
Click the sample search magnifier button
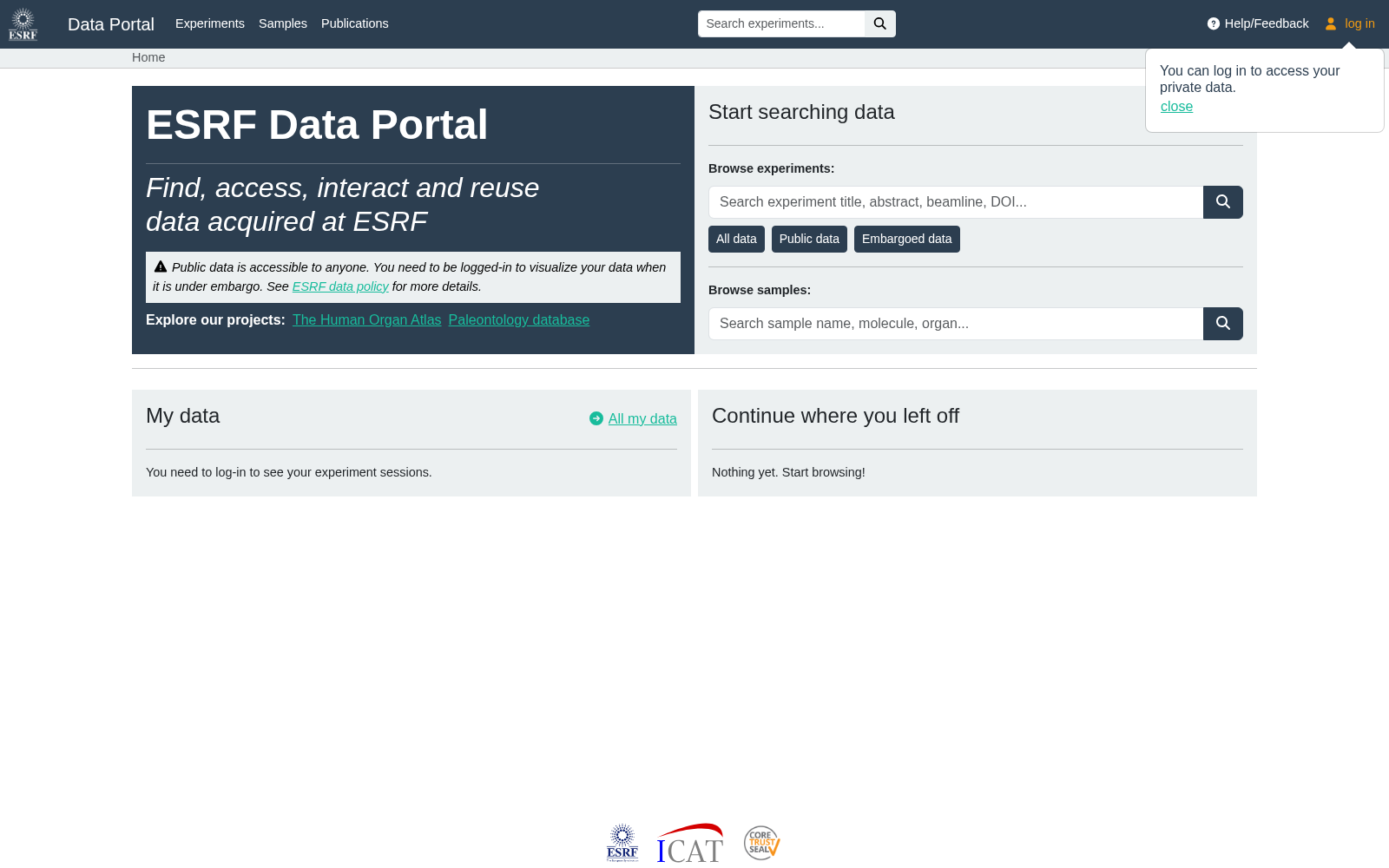1223,324
